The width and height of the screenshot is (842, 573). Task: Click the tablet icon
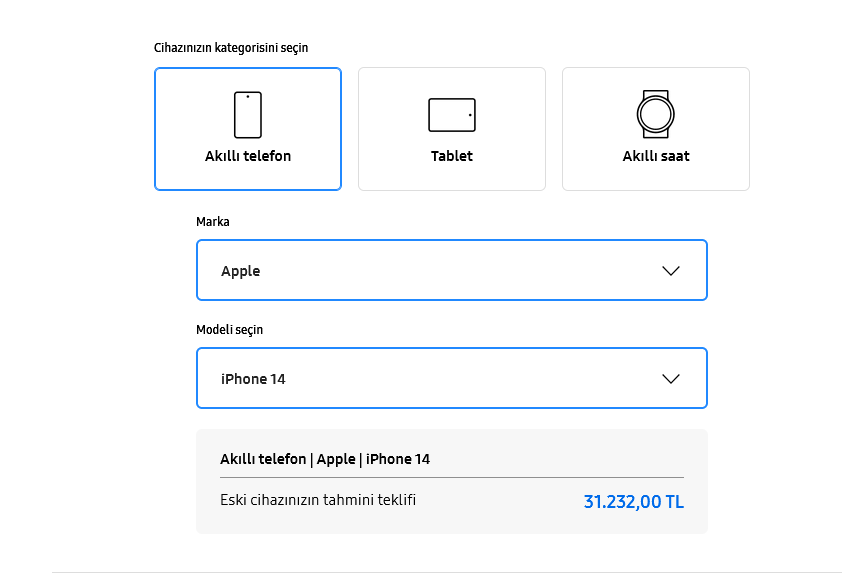tap(452, 115)
